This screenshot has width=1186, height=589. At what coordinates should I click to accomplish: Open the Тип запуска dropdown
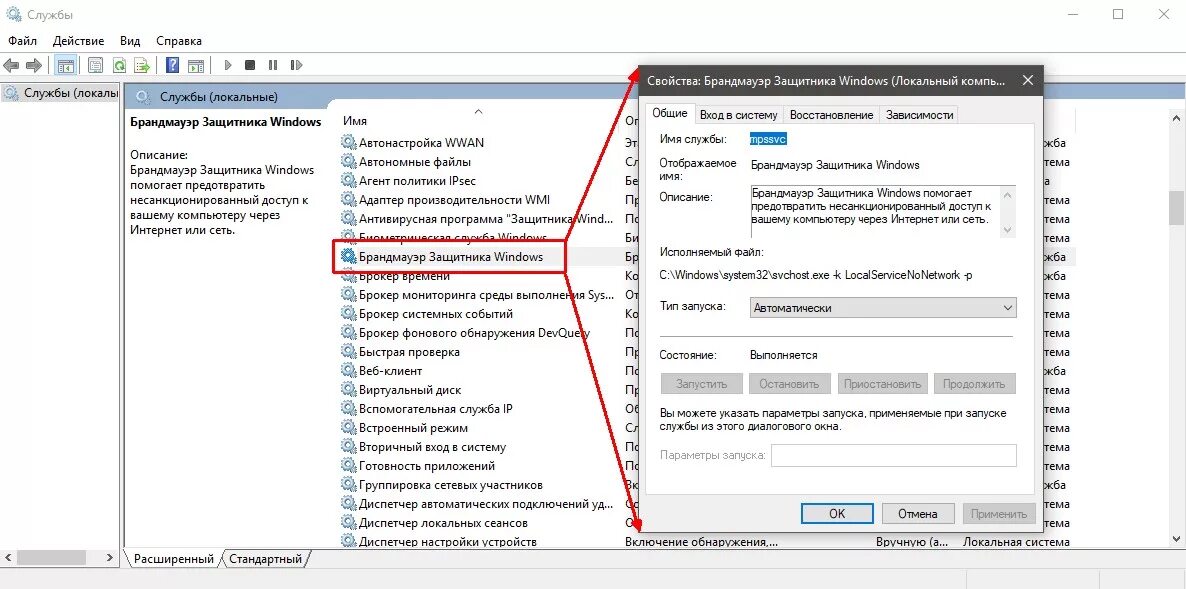pyautogui.click(x=883, y=308)
